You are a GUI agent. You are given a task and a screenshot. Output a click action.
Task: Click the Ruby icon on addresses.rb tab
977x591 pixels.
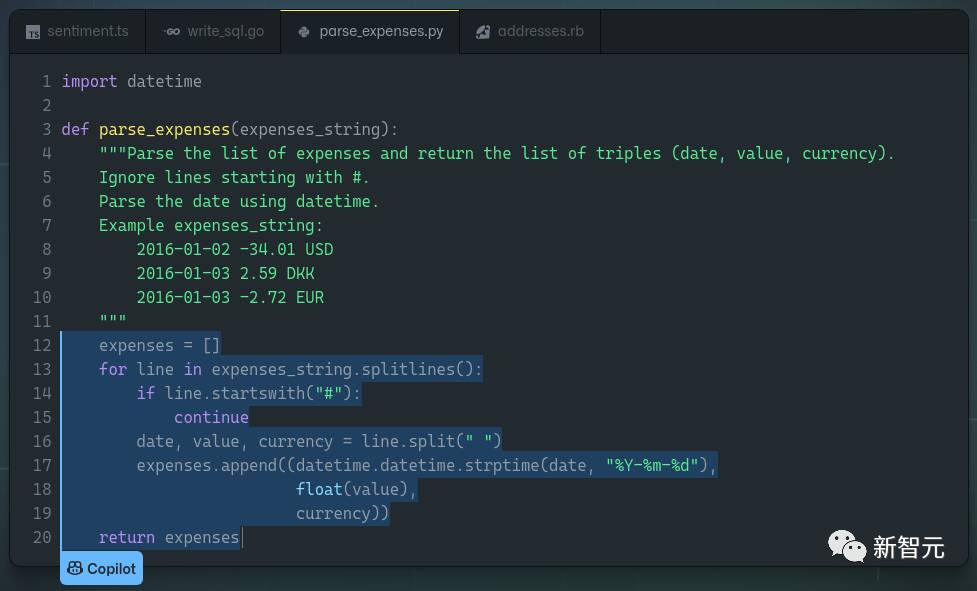[x=483, y=32]
